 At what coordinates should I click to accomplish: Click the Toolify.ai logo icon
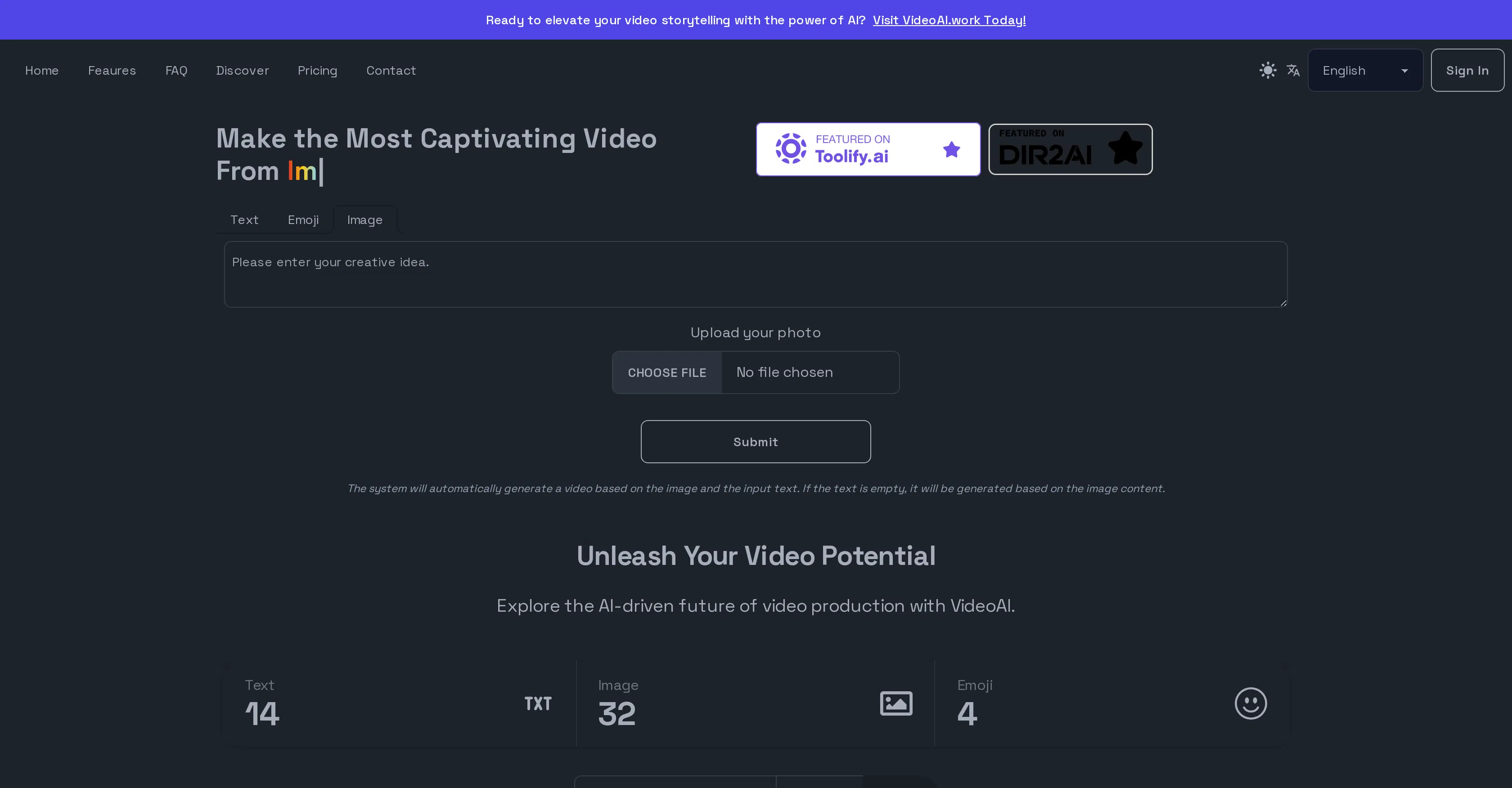point(791,148)
